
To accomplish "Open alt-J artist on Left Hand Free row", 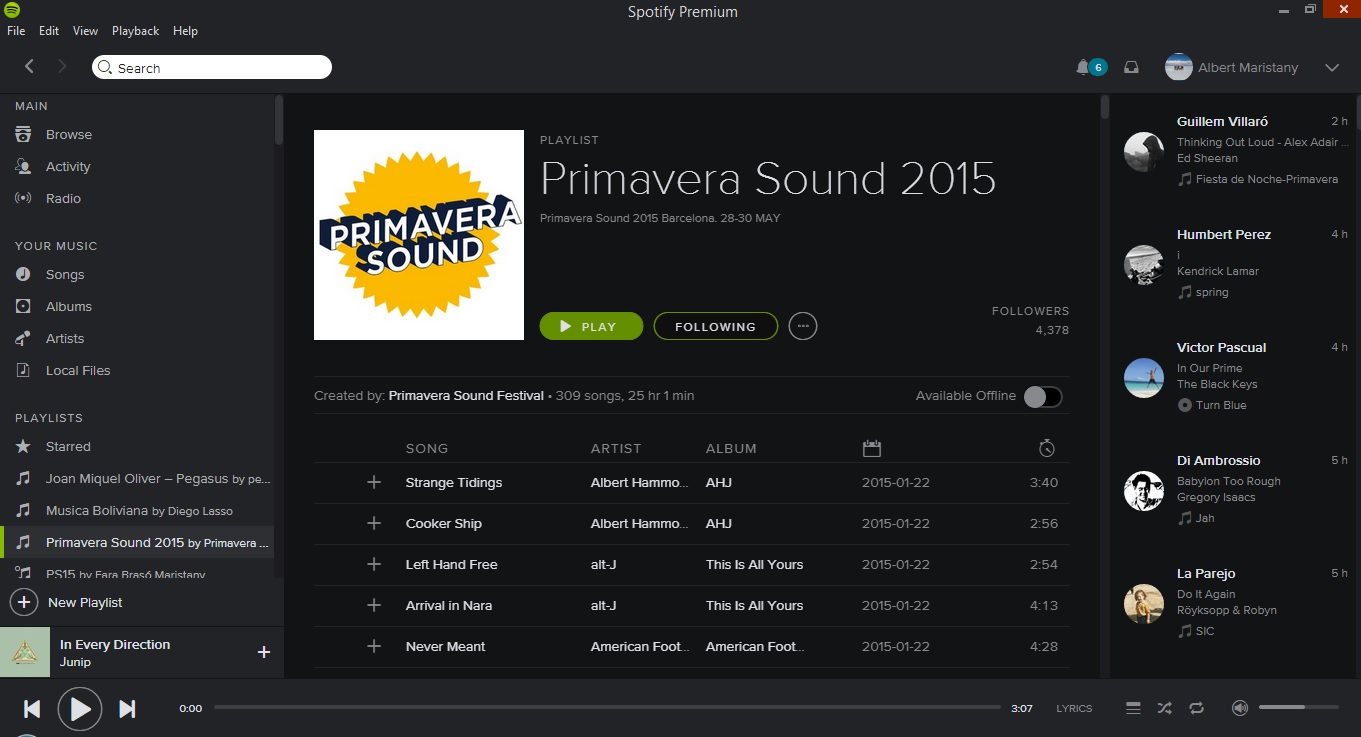I will point(604,565).
